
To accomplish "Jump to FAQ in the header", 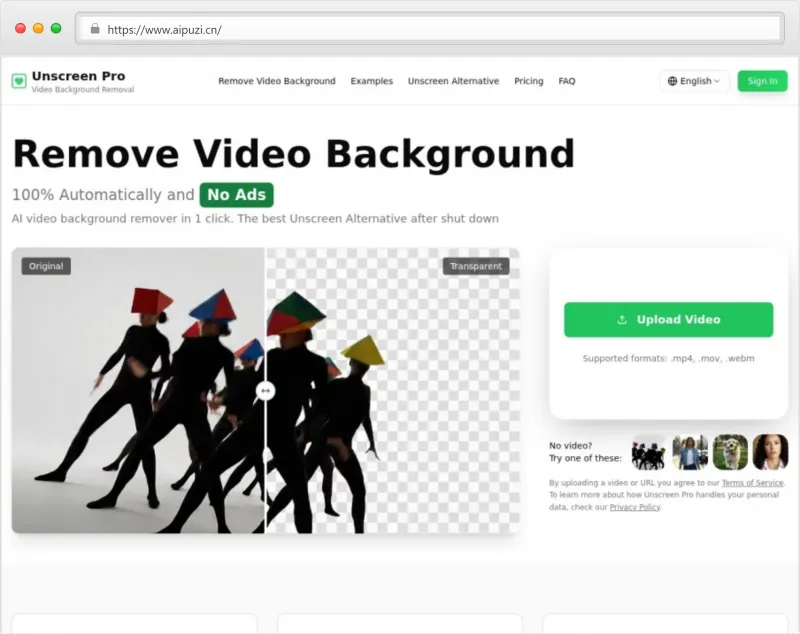I will [567, 81].
